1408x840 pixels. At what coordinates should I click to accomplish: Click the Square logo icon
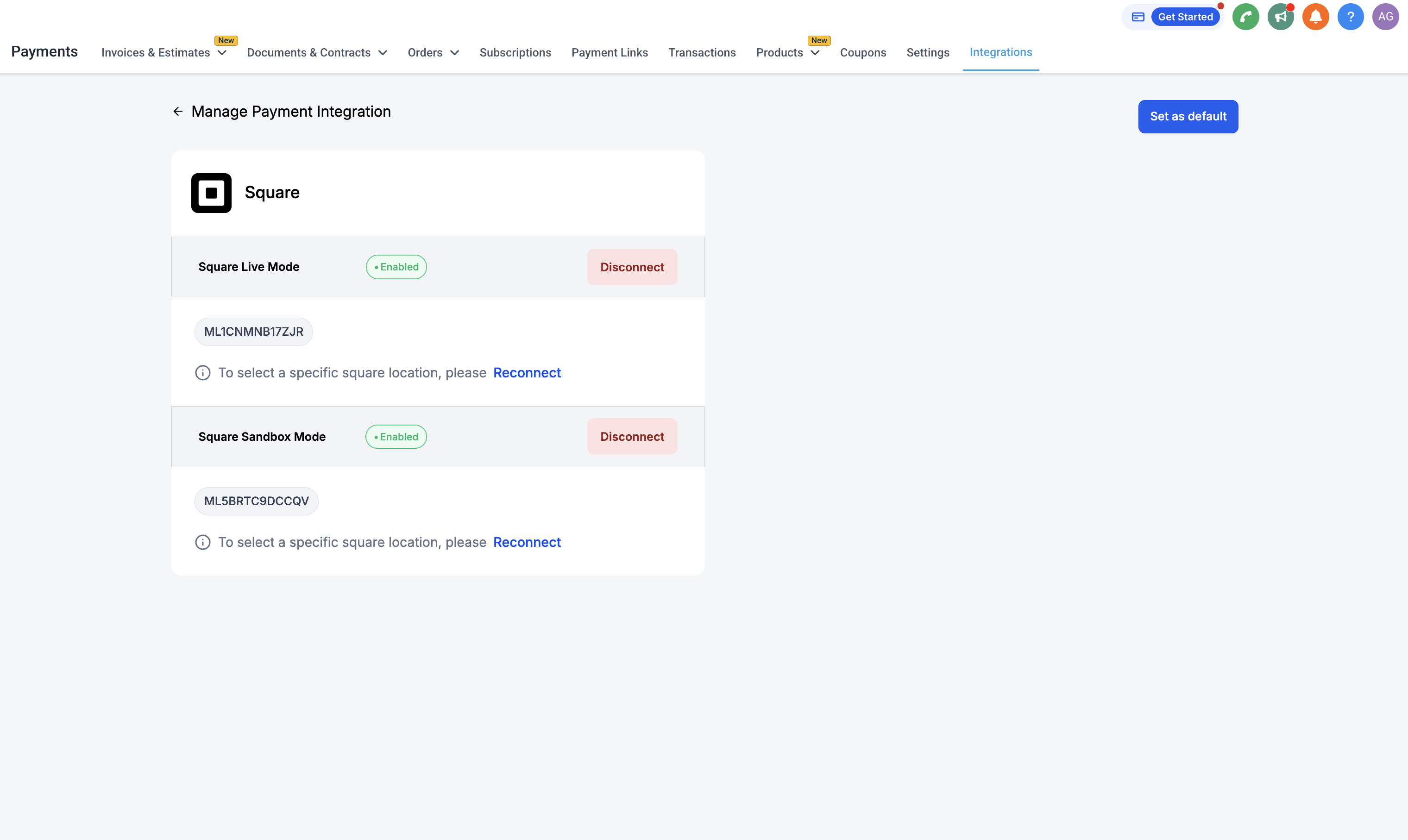211,193
